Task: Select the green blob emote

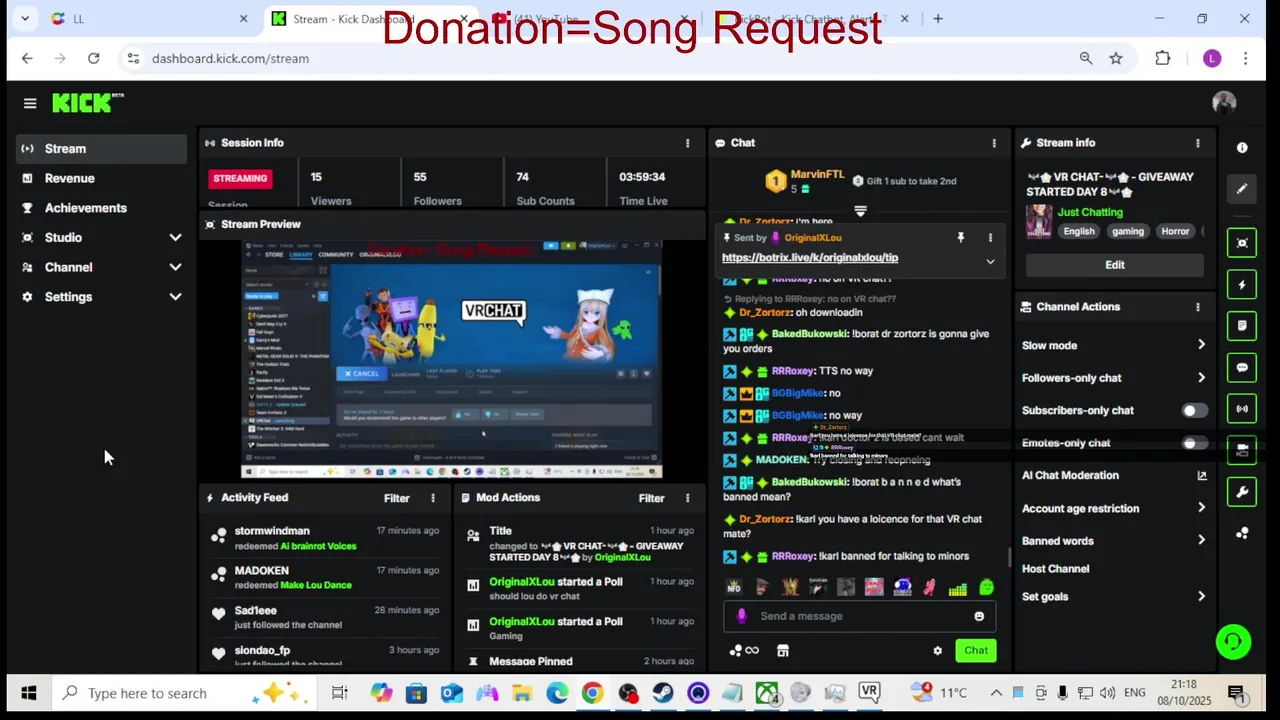Action: tap(986, 587)
